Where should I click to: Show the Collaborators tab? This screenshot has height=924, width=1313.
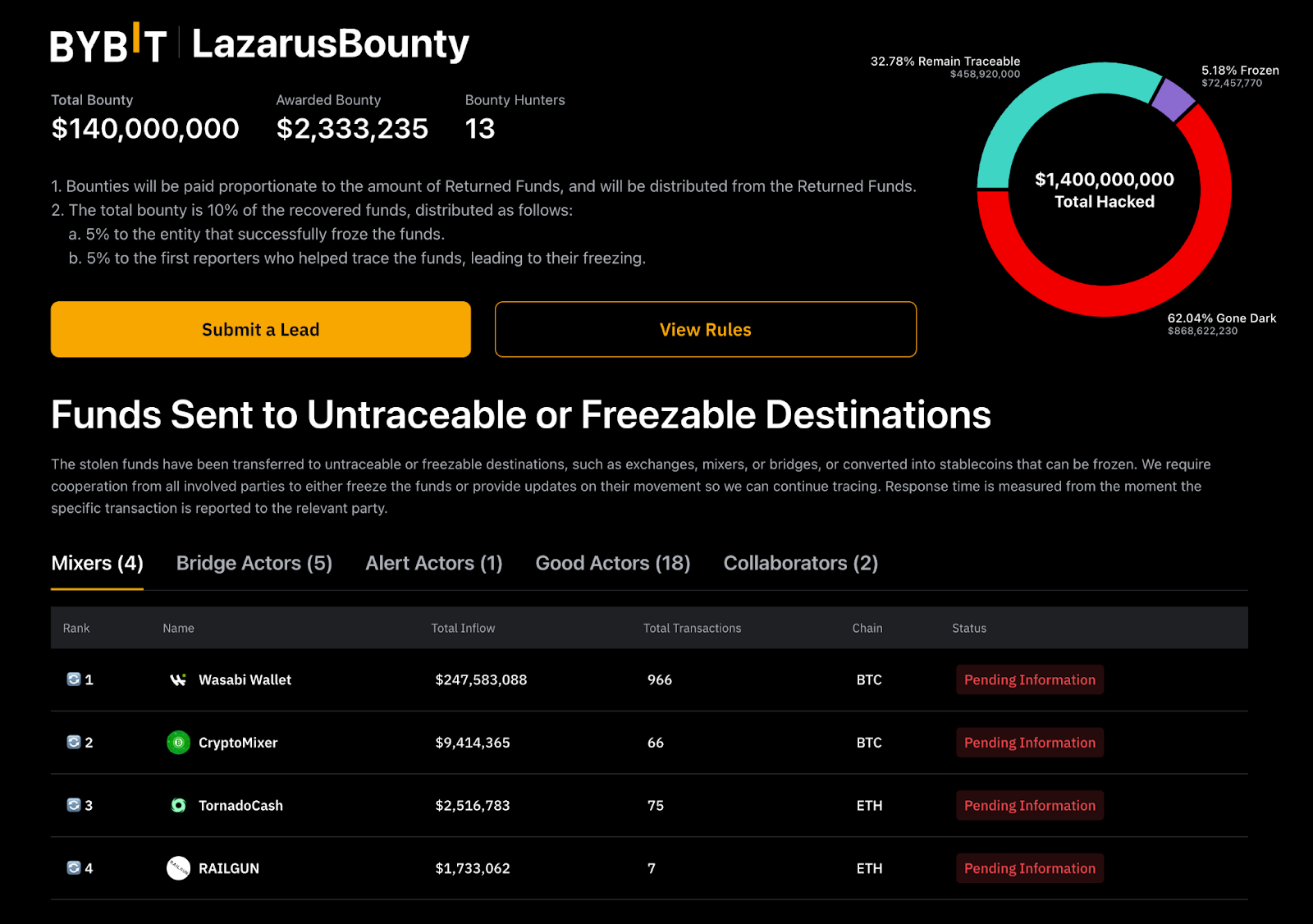pos(801,563)
